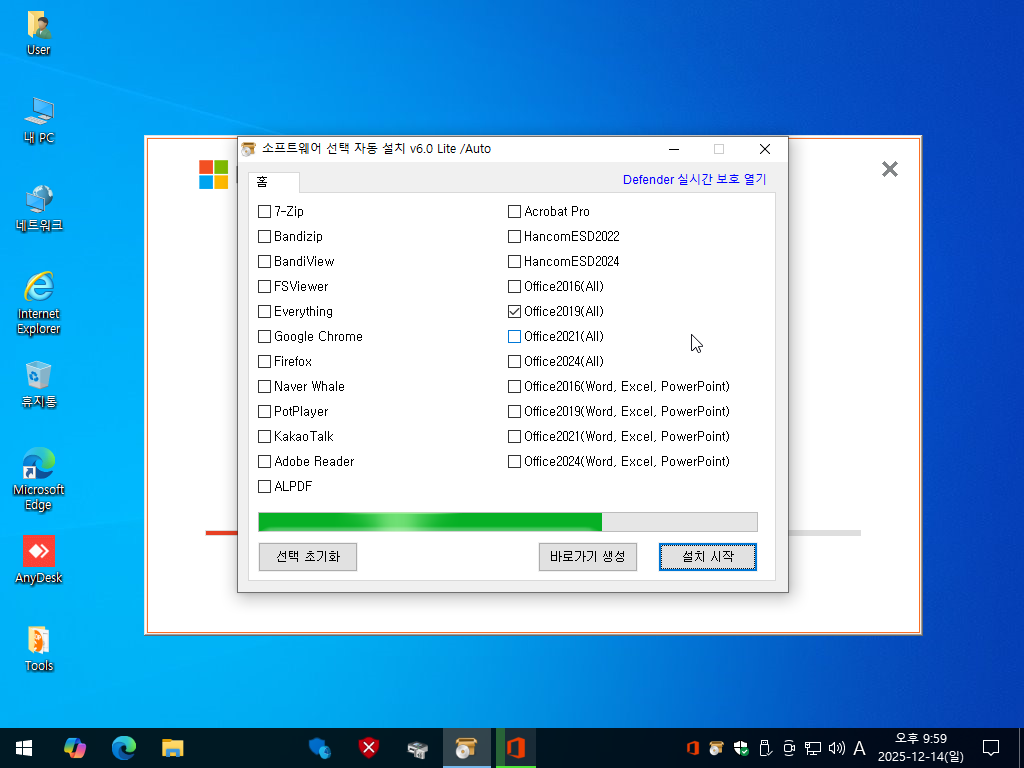Tick the Office2021(All) checkbox
This screenshot has height=768, width=1024.
tap(515, 336)
